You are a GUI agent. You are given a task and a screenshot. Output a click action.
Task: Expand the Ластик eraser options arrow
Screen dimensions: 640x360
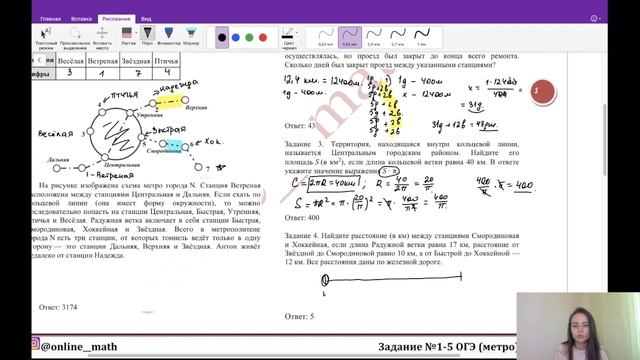[x=136, y=33]
